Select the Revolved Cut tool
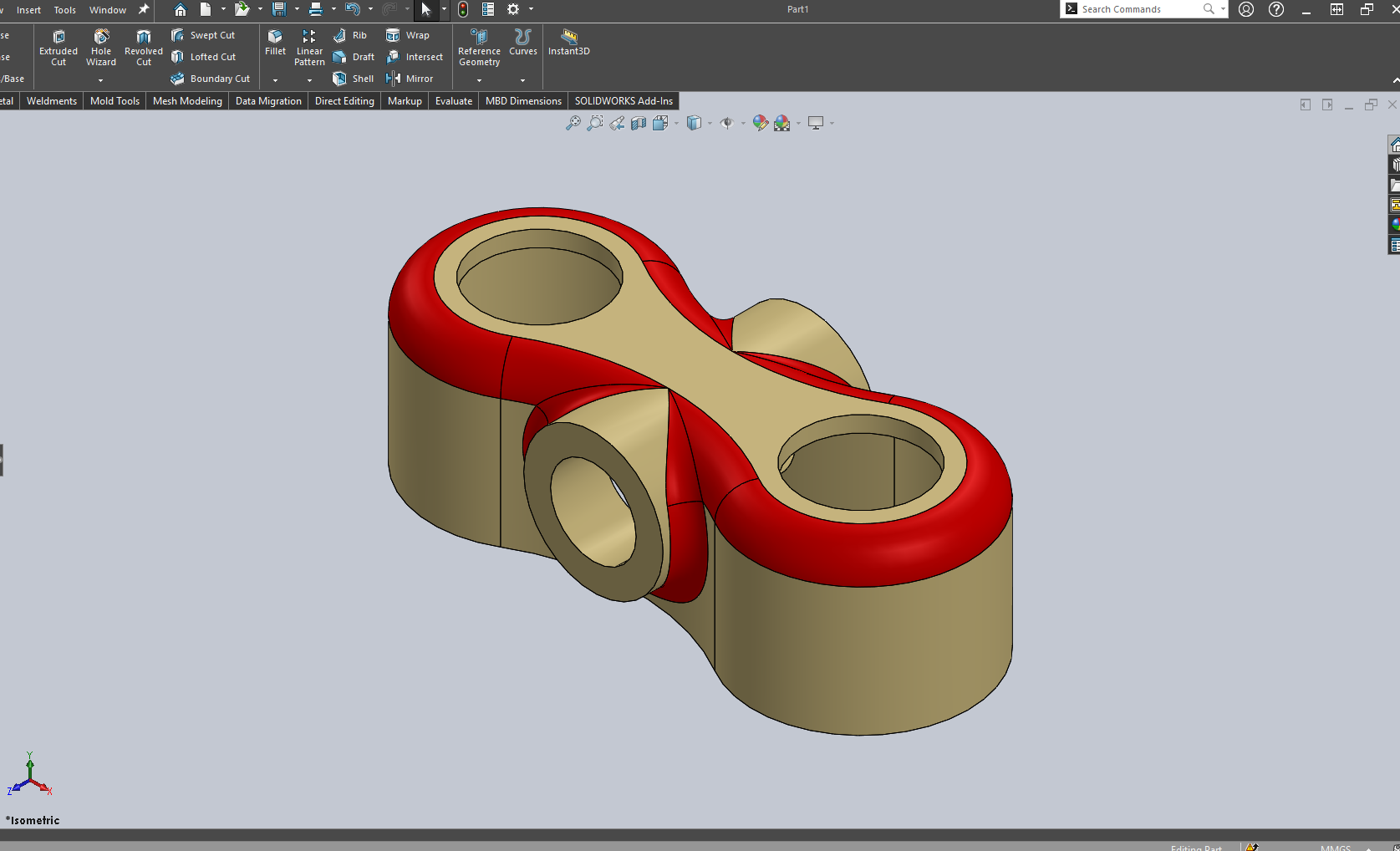 pos(144,48)
